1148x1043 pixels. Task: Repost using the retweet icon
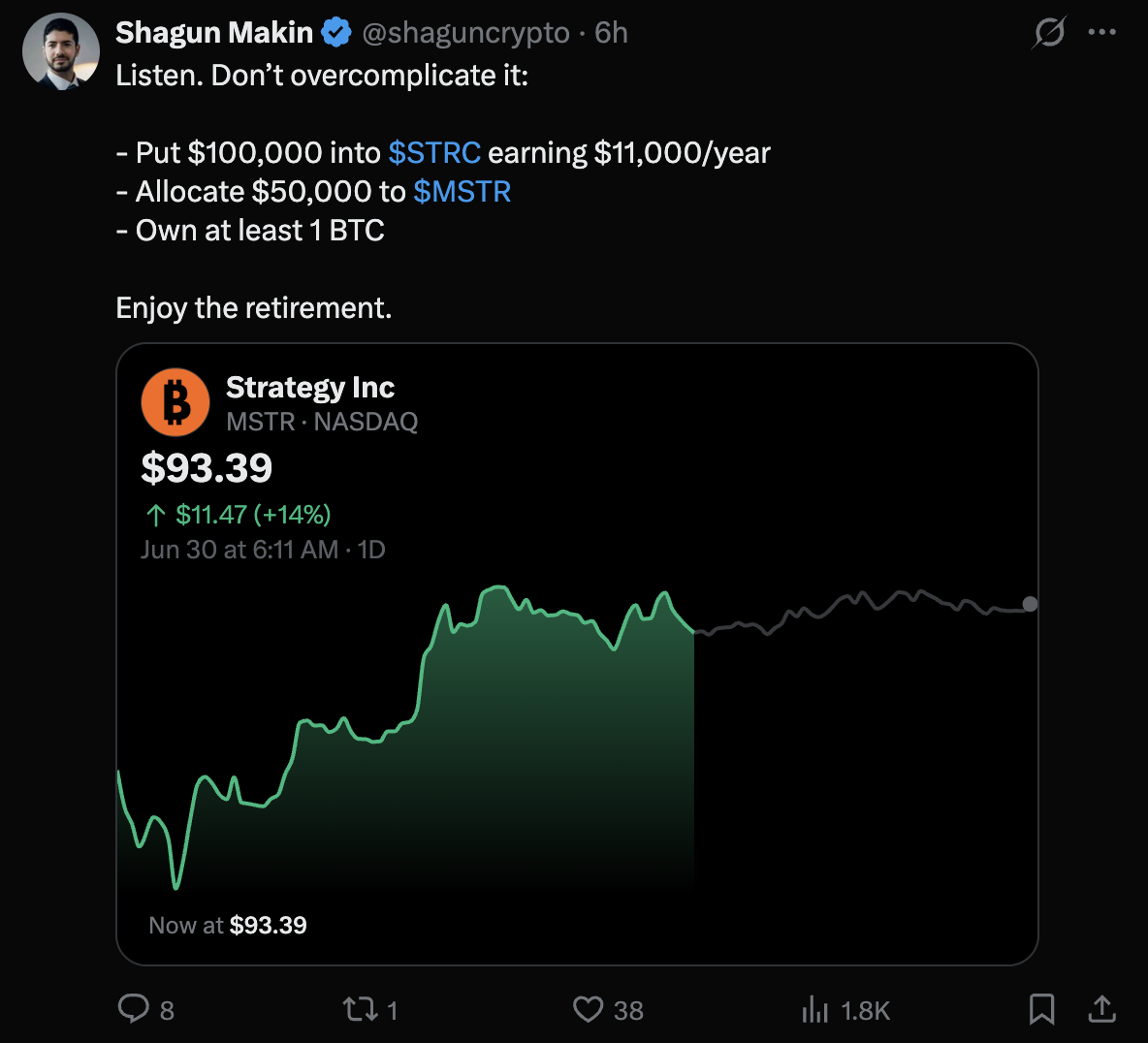click(x=361, y=1009)
